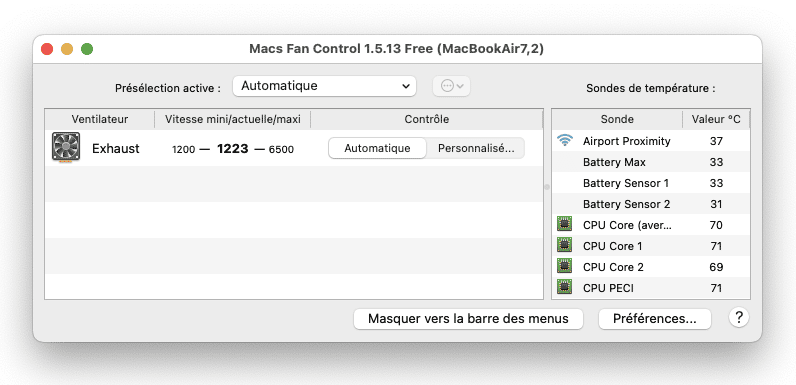796x385 pixels.
Task: Open the preset options ellipsis menu
Action: pos(451,86)
